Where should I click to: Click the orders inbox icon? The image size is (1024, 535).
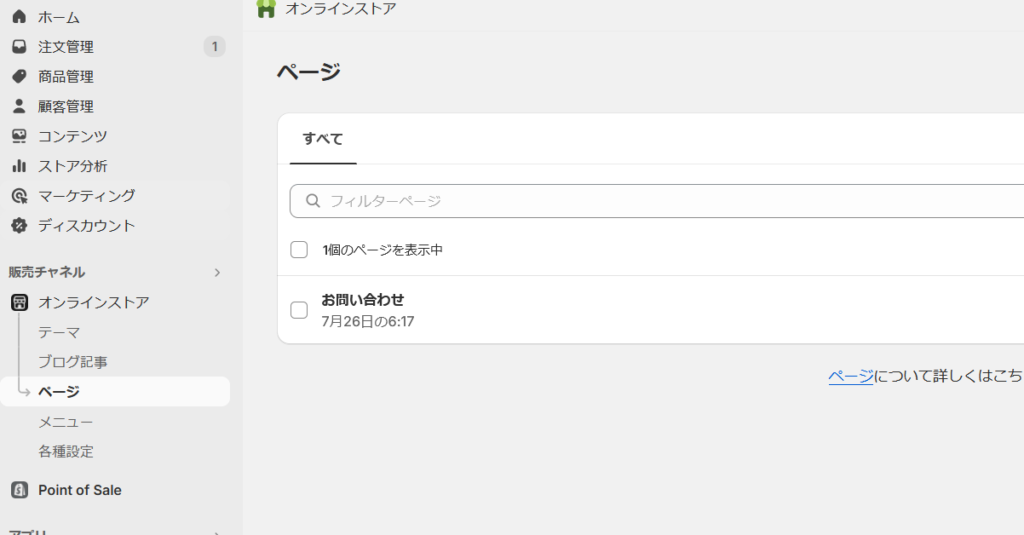[19, 47]
